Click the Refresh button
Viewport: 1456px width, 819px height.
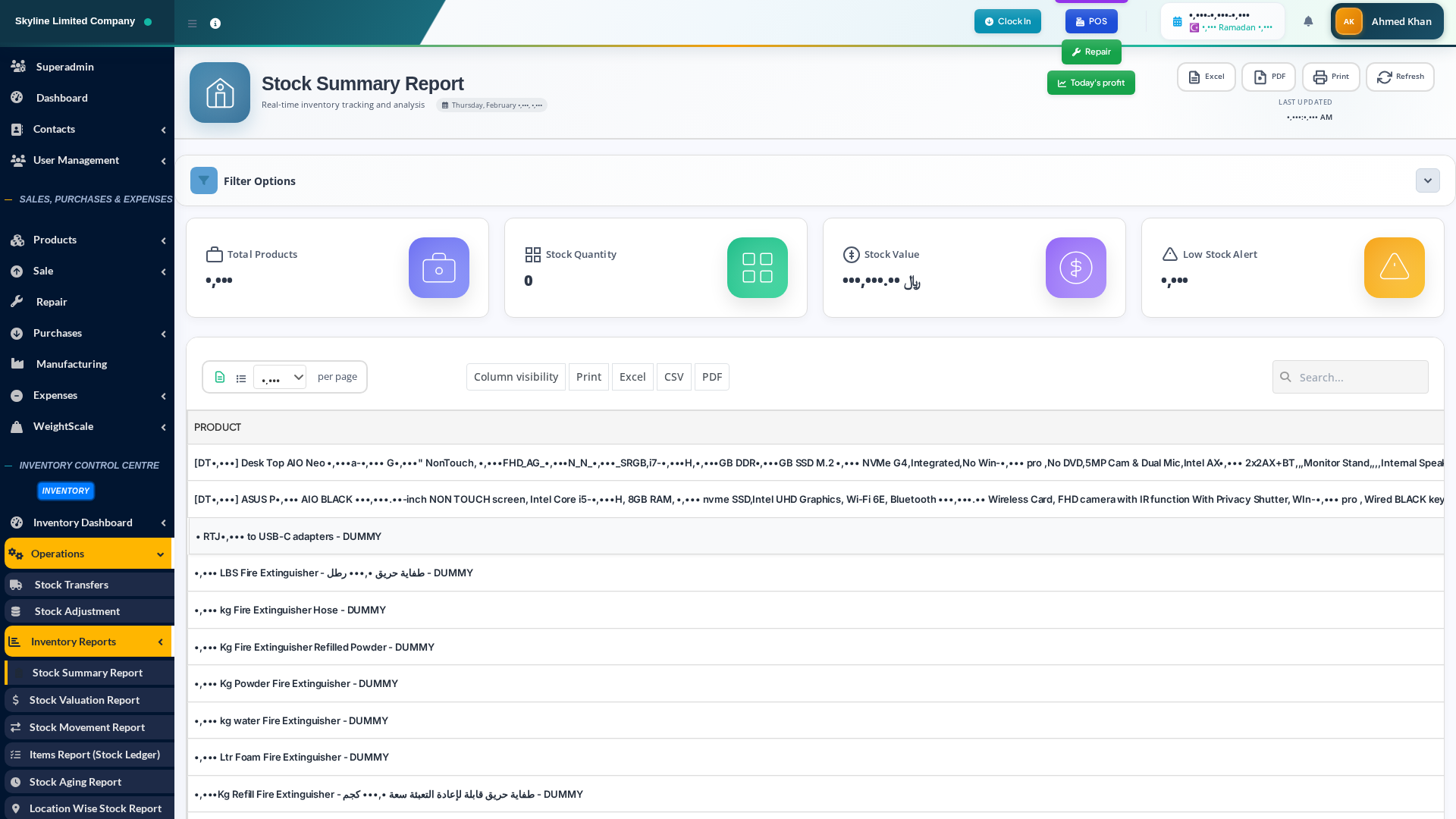point(1400,77)
